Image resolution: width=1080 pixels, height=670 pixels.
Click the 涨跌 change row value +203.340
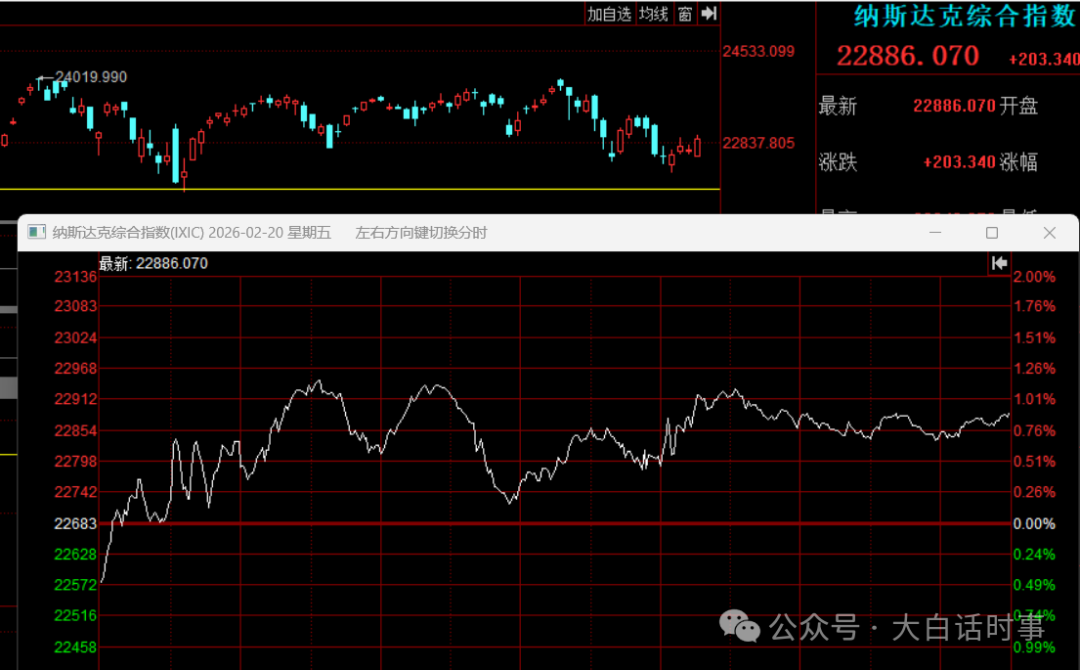(x=959, y=163)
